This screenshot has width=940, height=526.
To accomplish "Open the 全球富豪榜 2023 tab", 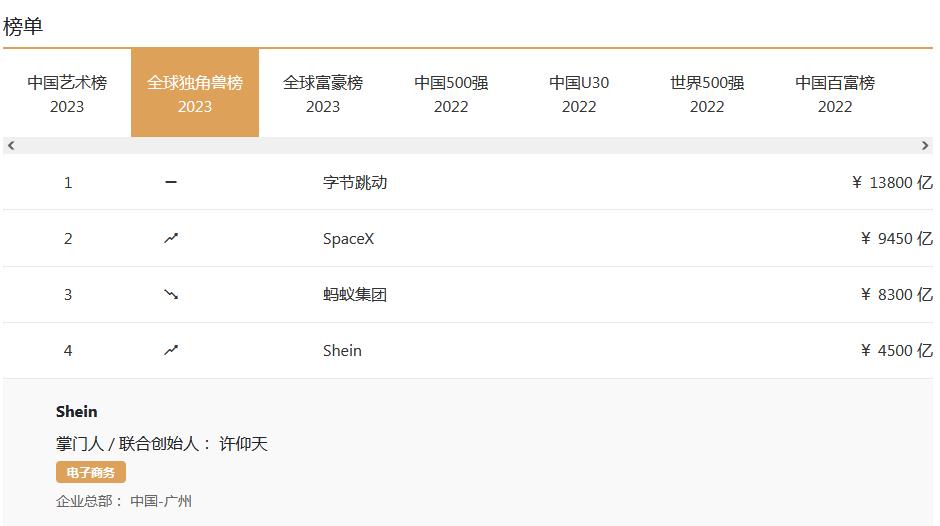I will (323, 93).
